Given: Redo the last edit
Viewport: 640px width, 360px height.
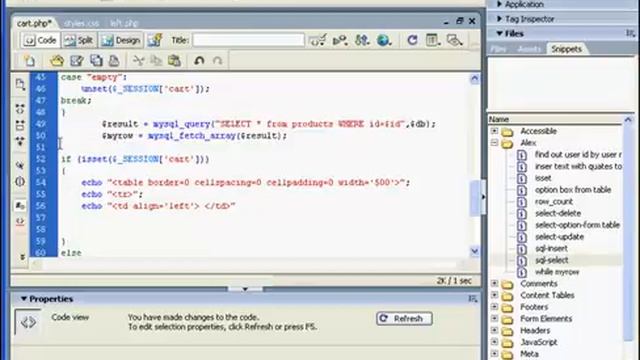Looking at the screenshot, I should coord(218,61).
